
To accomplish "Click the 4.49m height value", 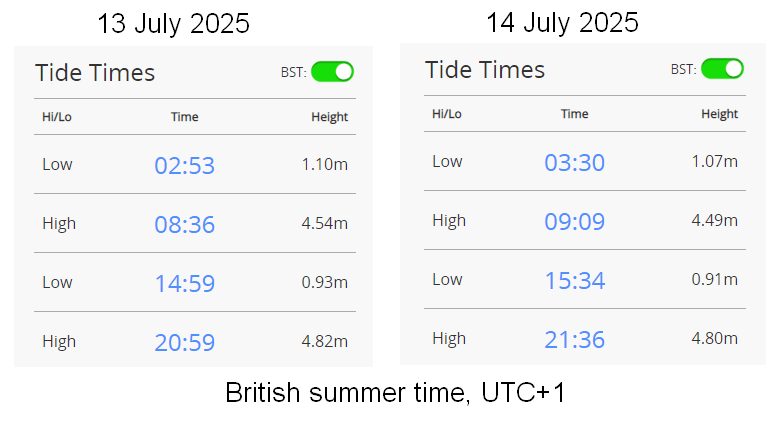I will (715, 220).
